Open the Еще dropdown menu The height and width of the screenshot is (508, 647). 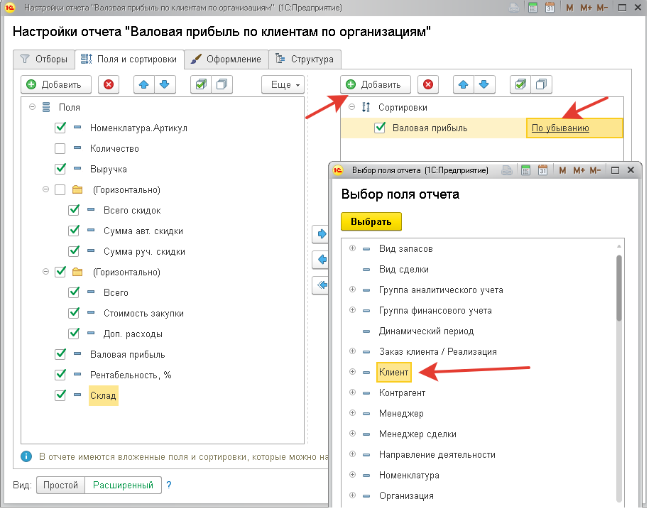(x=282, y=85)
